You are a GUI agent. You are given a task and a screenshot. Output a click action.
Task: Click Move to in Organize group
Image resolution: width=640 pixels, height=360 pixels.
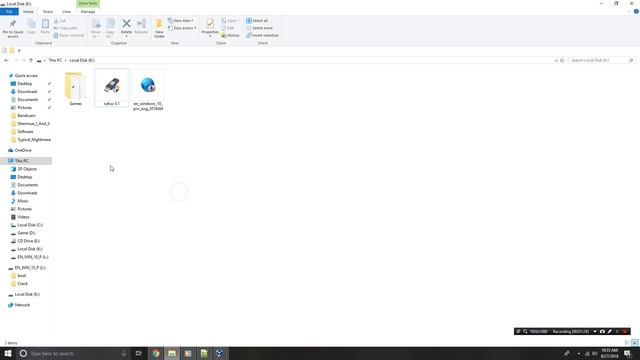(x=96, y=28)
